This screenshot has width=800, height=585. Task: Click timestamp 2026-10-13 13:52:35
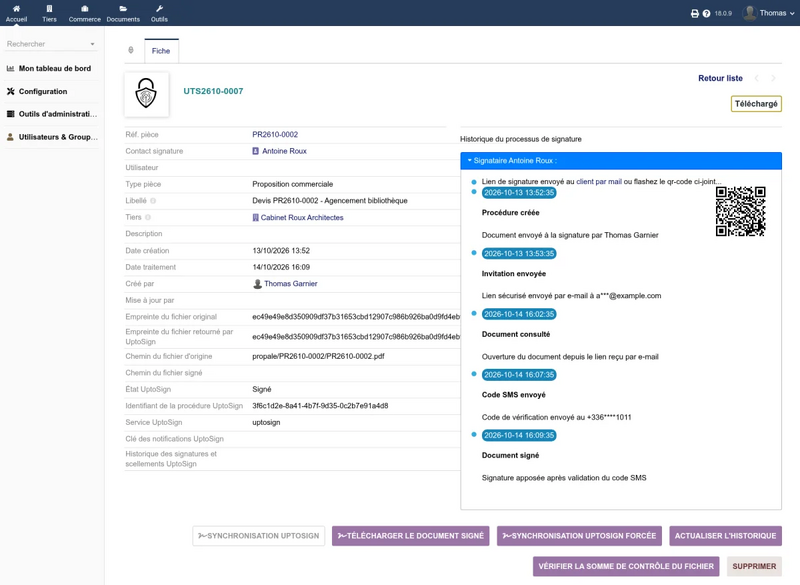pos(519,193)
